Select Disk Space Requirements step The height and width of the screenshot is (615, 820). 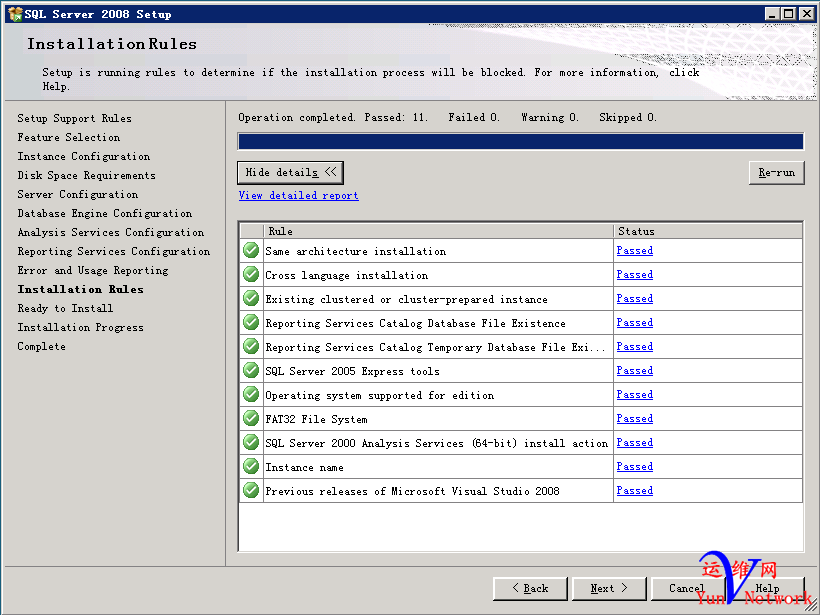(x=86, y=175)
